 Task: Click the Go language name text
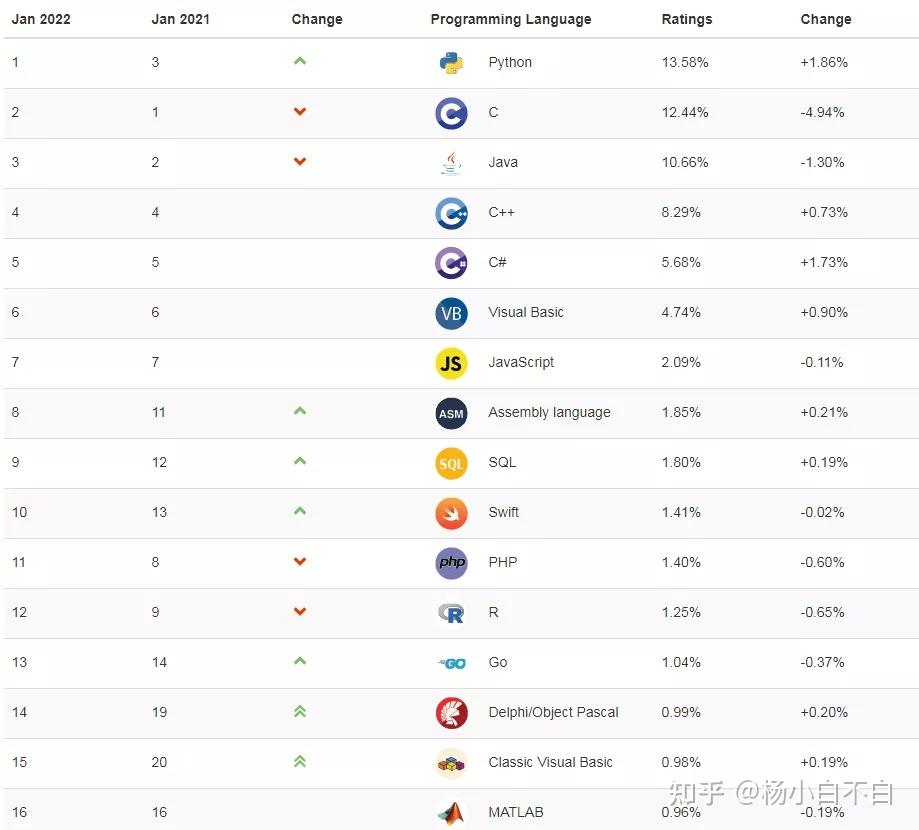(497, 662)
